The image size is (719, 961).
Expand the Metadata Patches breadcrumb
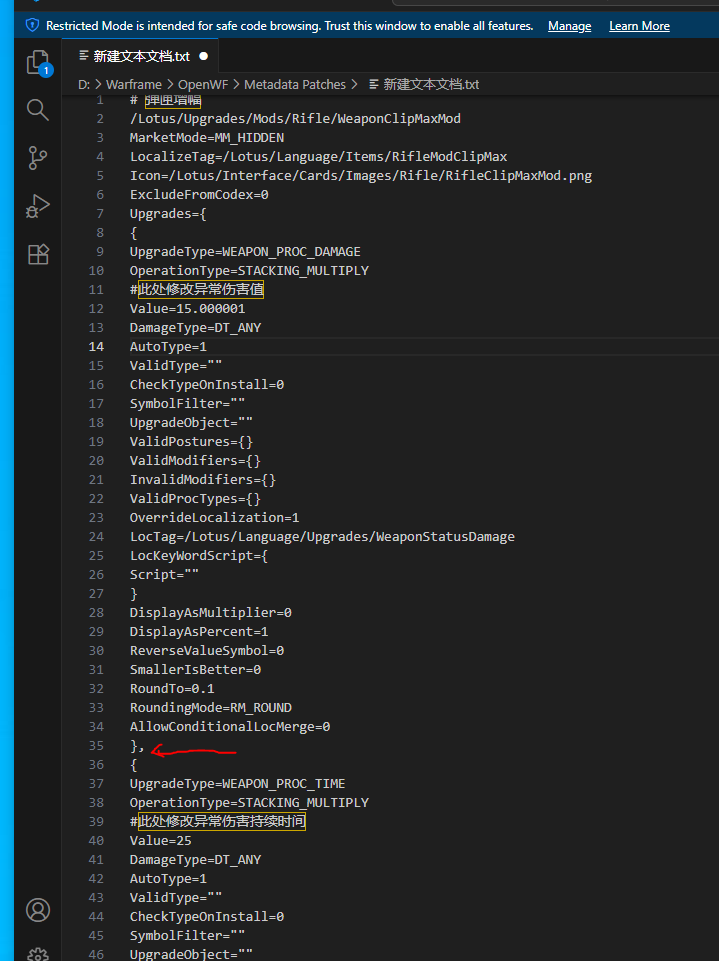pos(294,85)
